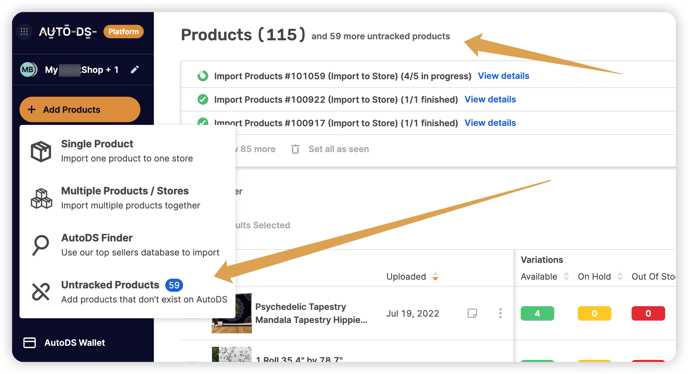Select Untracked Products menu entry
Screen dimensions: 688x374
127,291
